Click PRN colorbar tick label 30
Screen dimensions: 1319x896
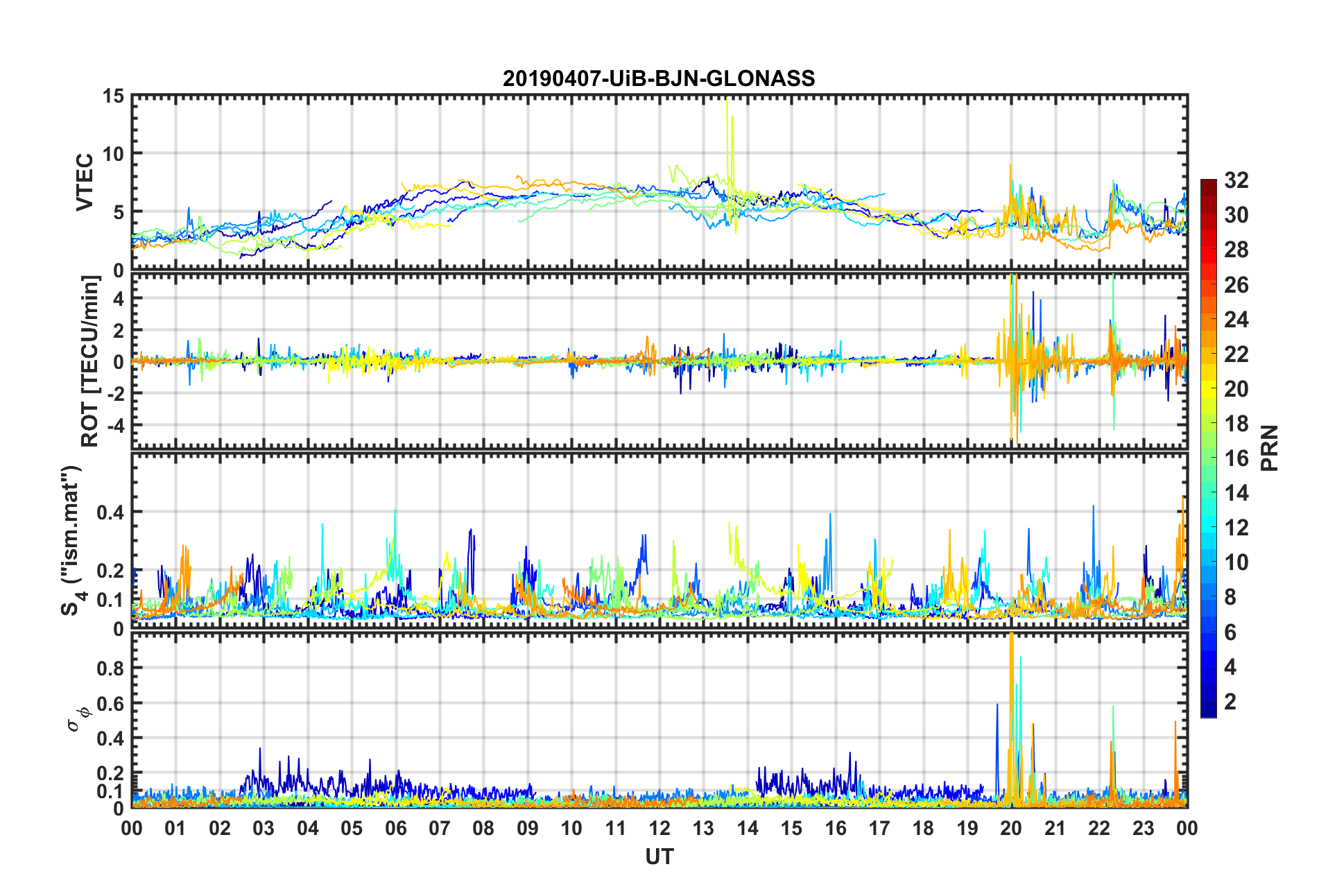(x=1236, y=215)
